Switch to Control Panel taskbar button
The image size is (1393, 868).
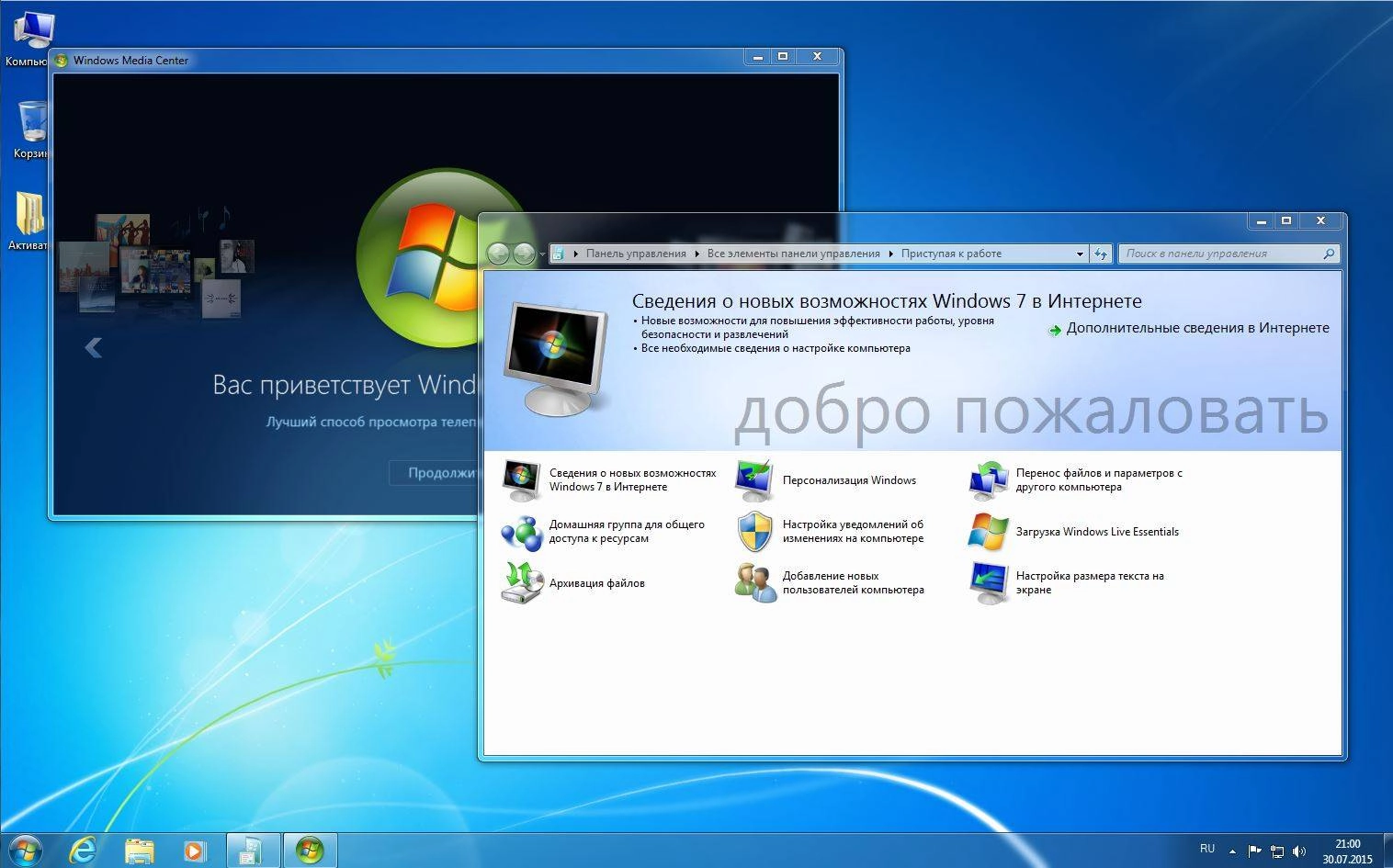coord(252,851)
